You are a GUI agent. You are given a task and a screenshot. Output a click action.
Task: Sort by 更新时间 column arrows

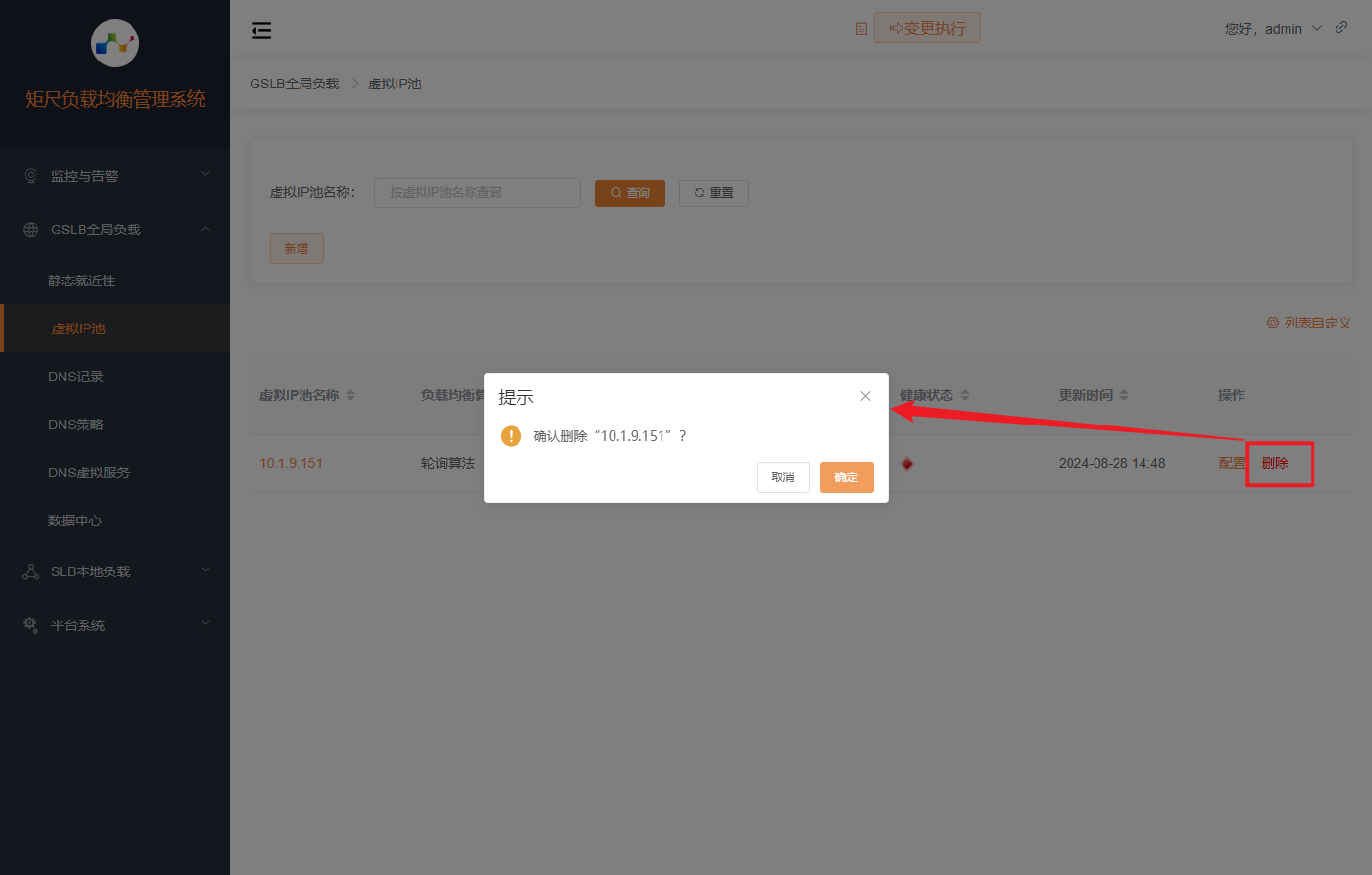coord(1124,395)
